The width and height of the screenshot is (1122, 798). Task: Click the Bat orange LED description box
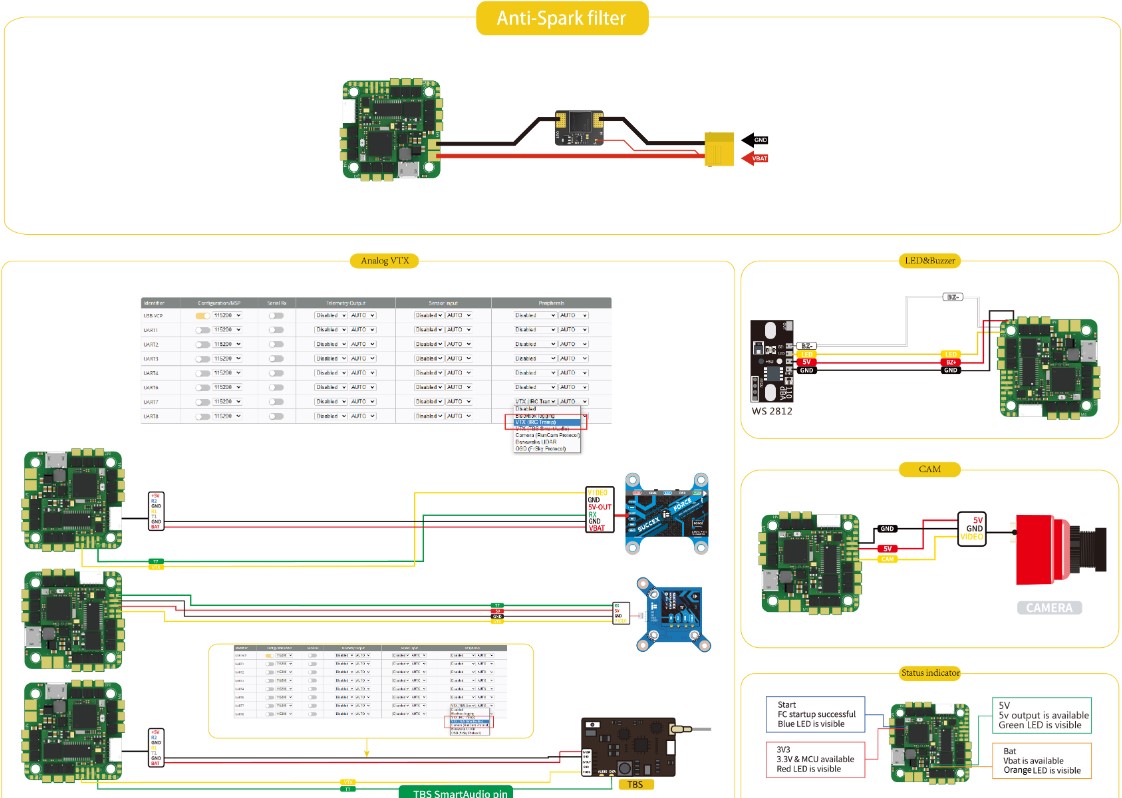1041,759
